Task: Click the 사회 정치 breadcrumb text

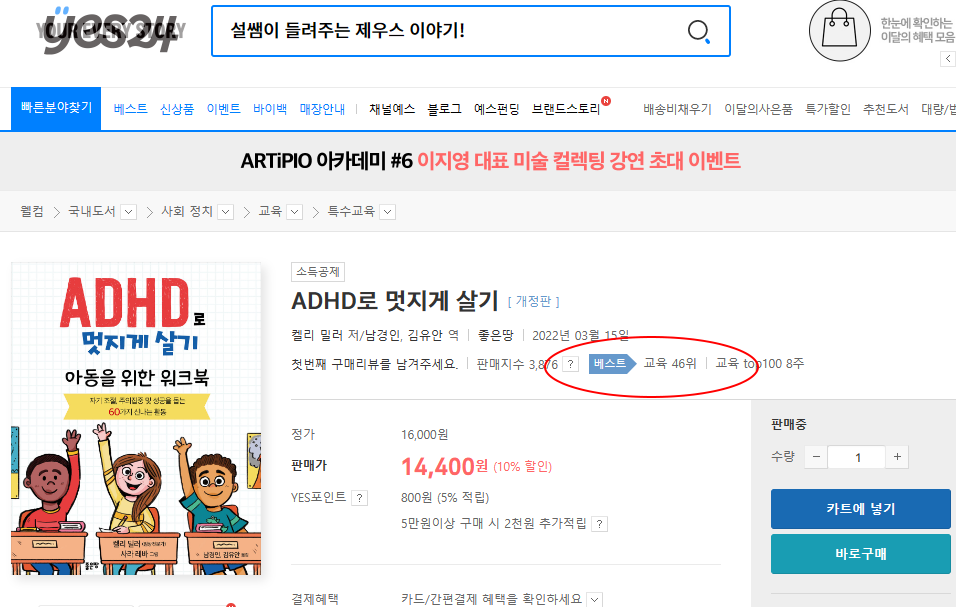Action: coord(187,211)
